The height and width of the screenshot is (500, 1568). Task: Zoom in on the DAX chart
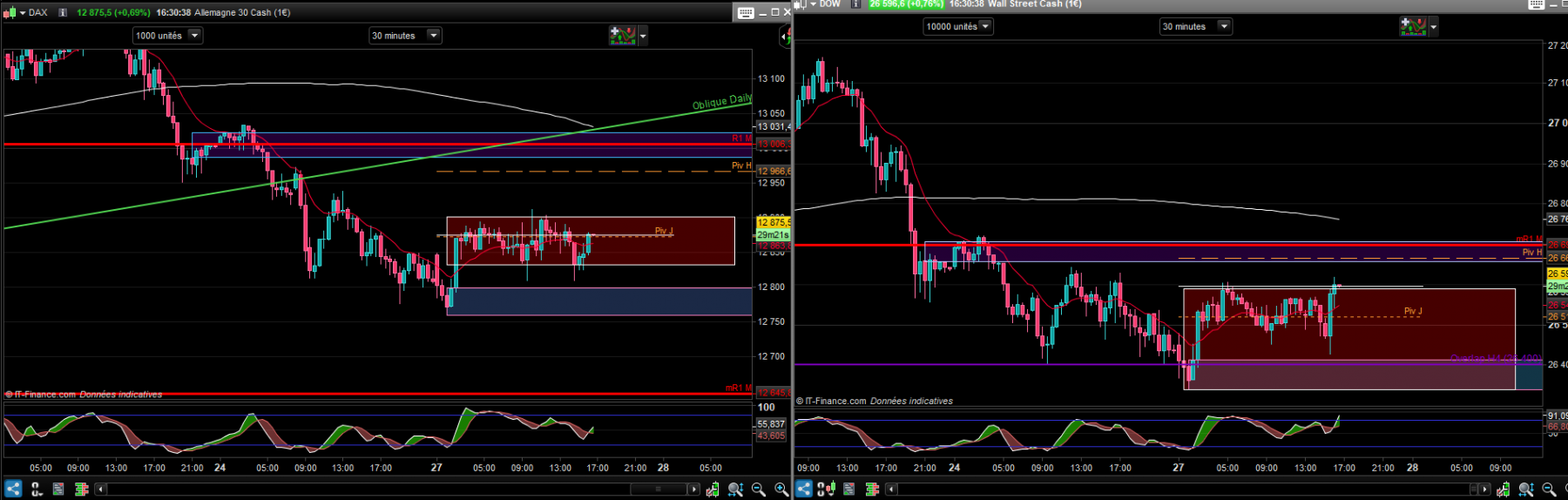781,490
